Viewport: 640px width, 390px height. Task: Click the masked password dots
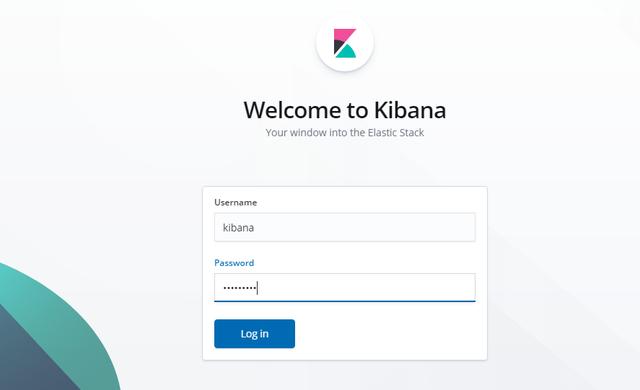[240, 288]
